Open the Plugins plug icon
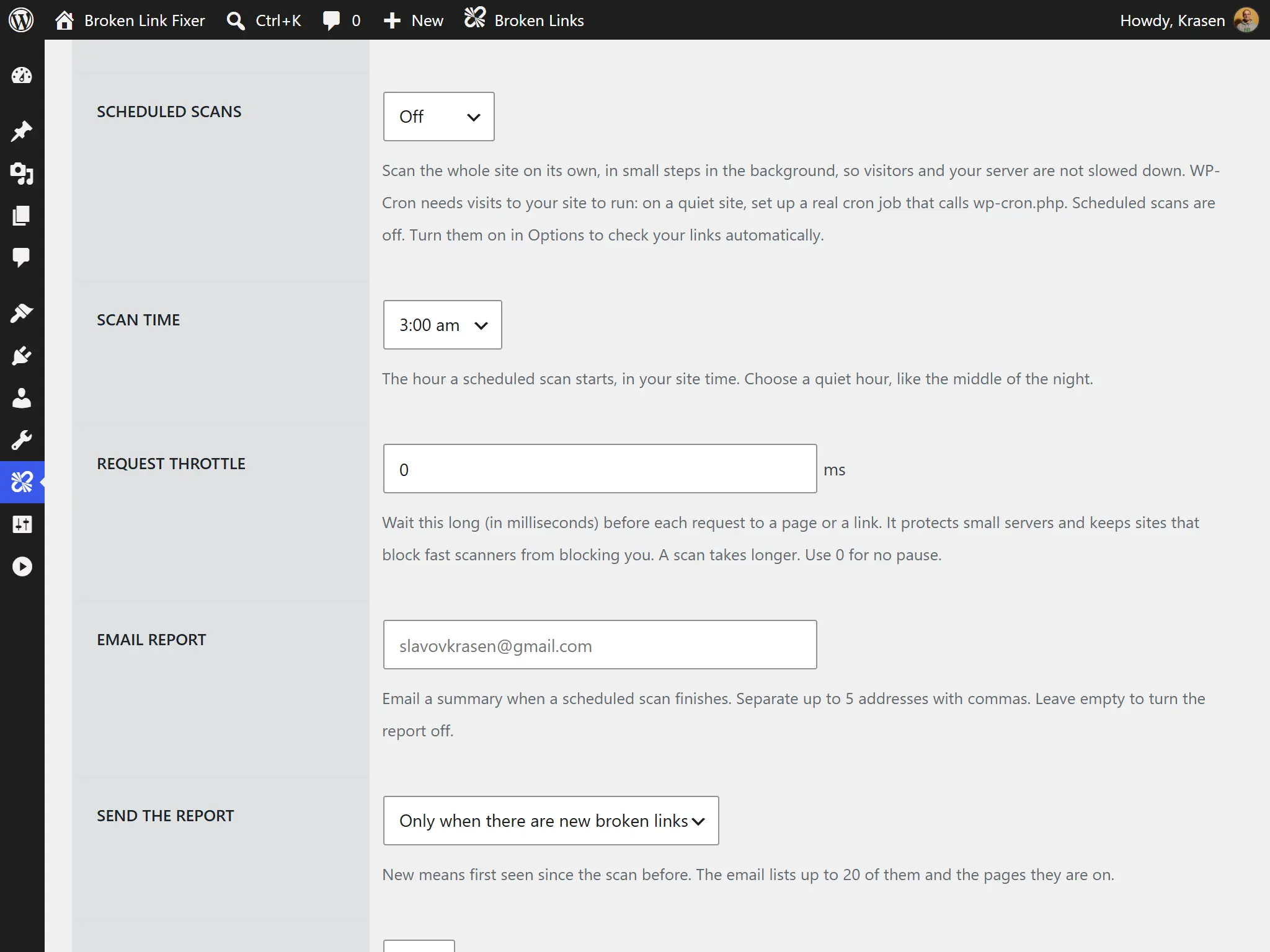This screenshot has width=1270, height=952. 22,356
